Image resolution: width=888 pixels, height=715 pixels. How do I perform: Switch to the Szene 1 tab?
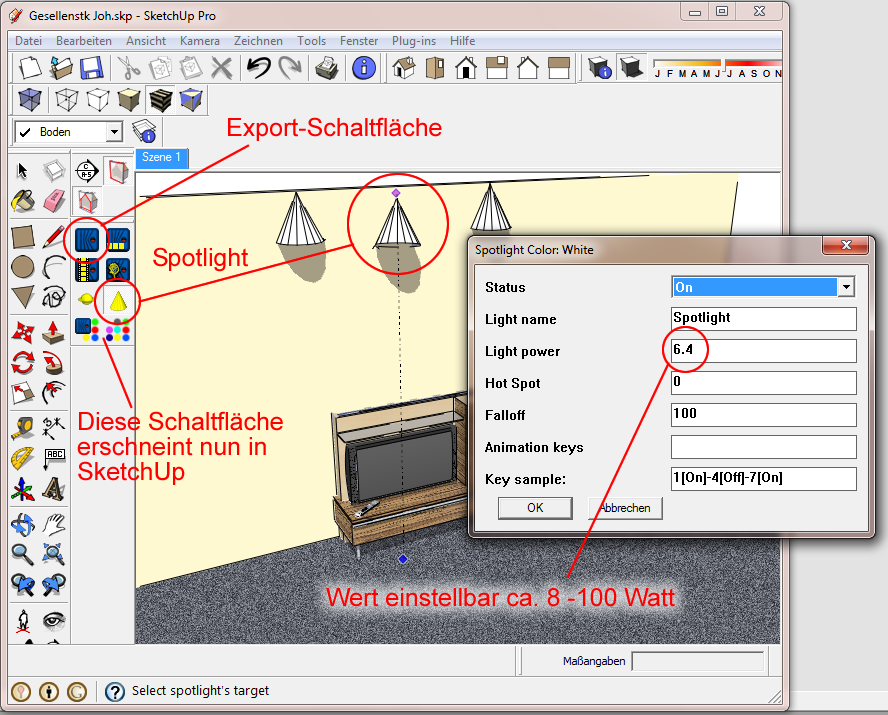click(162, 157)
